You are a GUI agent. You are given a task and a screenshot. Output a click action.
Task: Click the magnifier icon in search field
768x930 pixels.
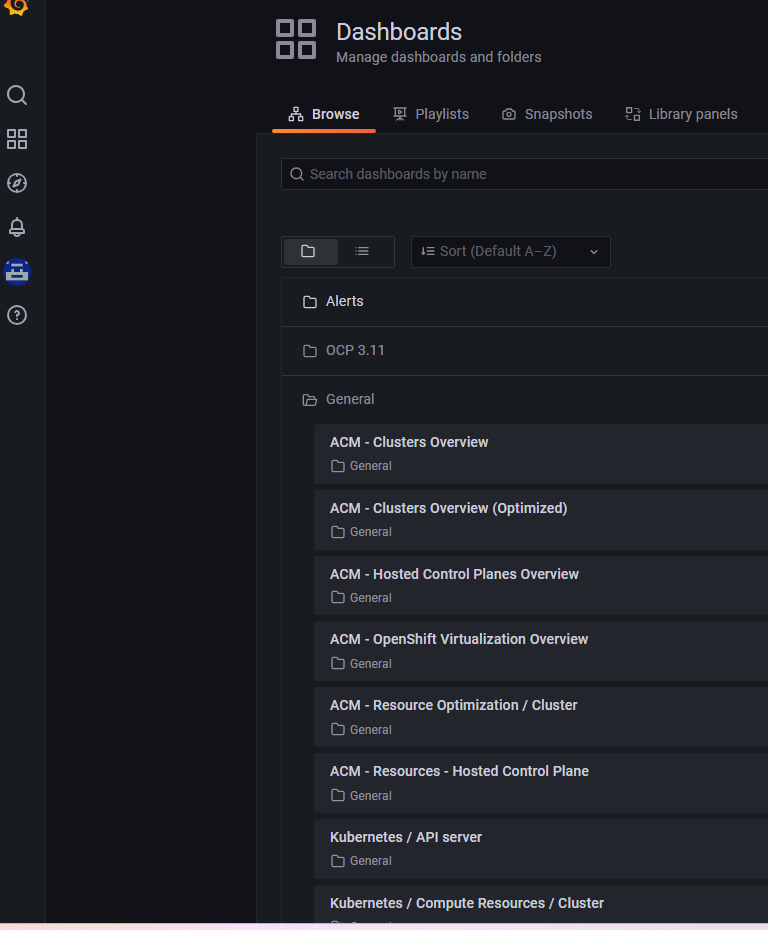[x=297, y=174]
